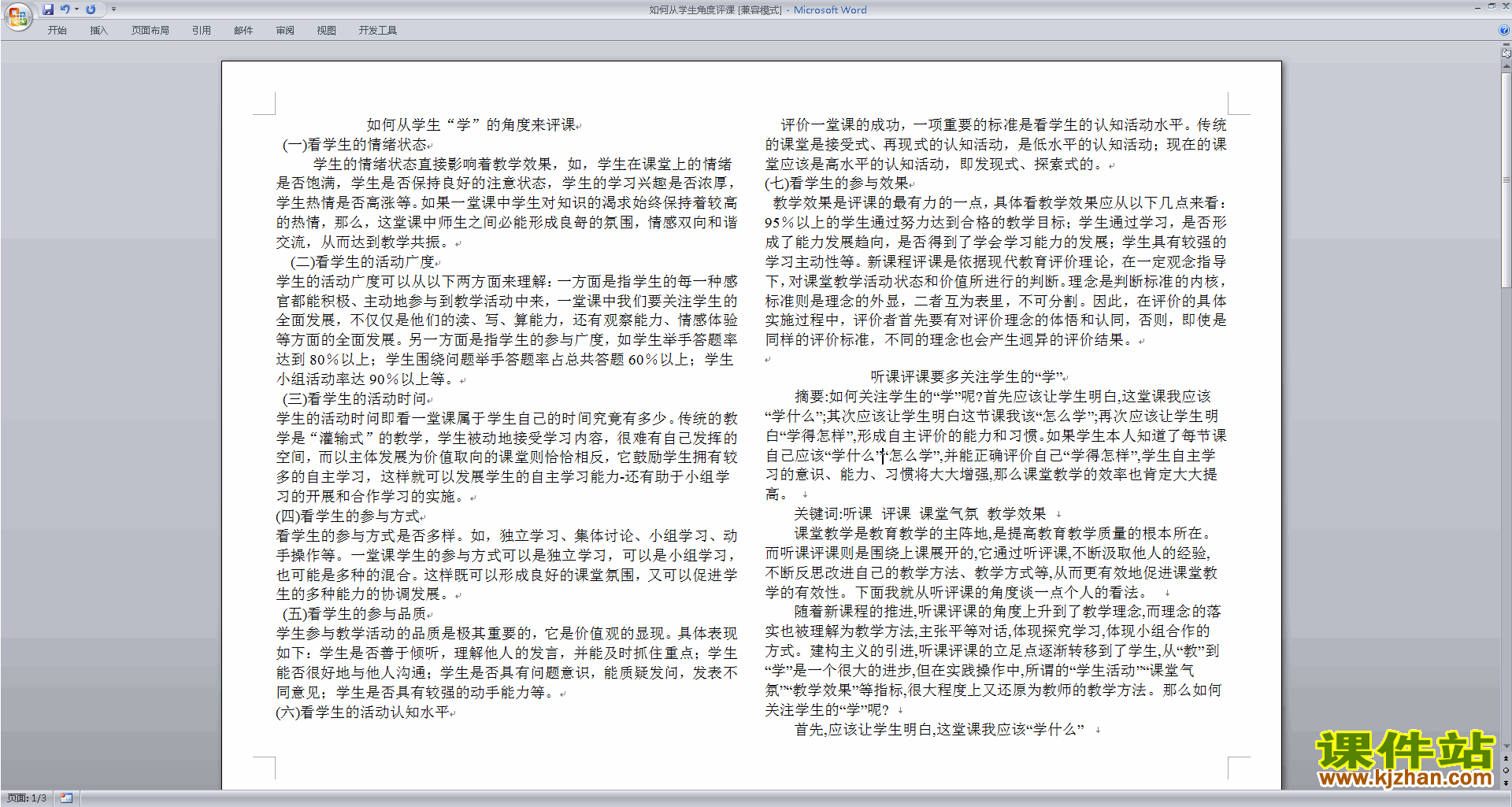Click the heading (六)看学生的活动认知水平

pyautogui.click(x=362, y=712)
